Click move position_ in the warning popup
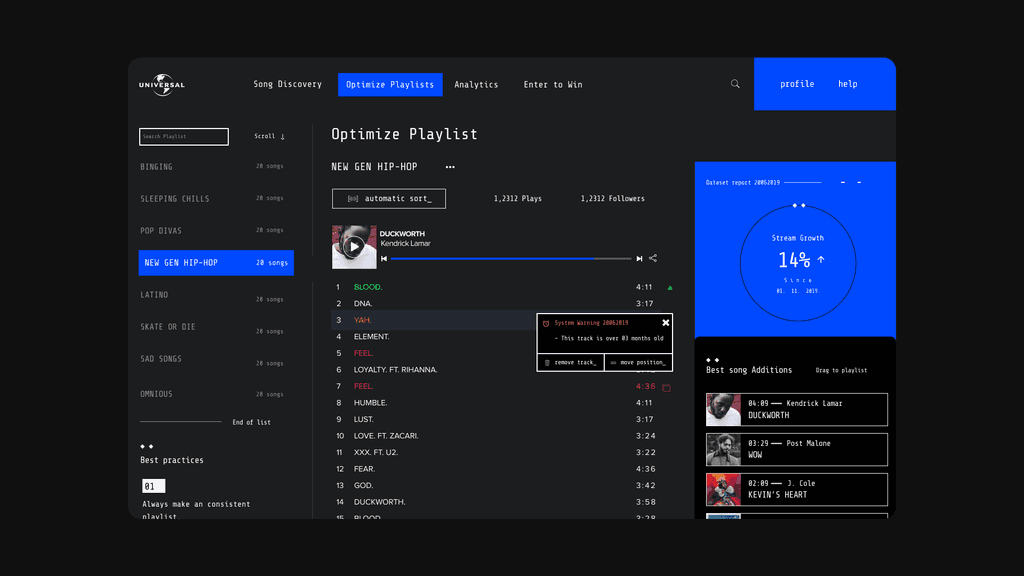Screen dimensions: 1024x576 [x=639, y=362]
